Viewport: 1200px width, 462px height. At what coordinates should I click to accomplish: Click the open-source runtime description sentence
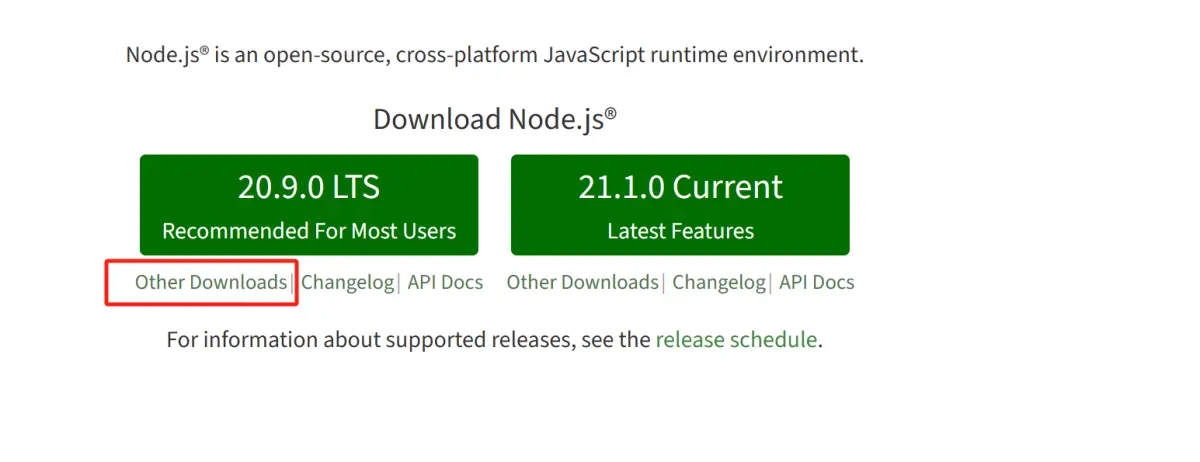tap(494, 54)
